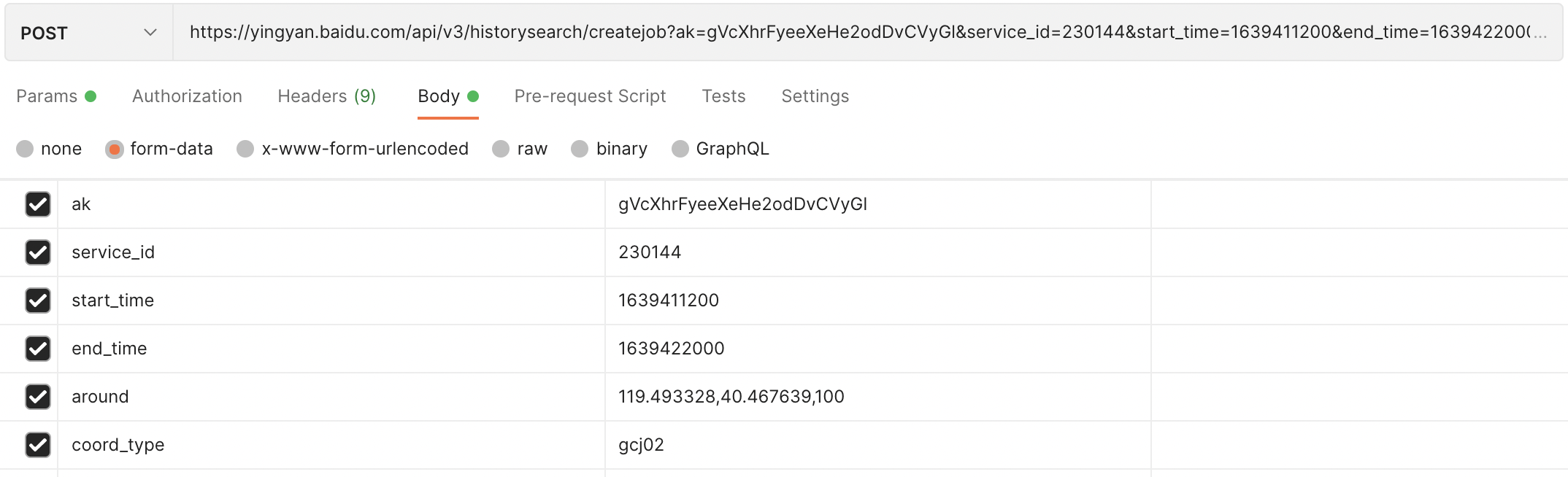Toggle the start_time row checkbox
The image size is (1568, 477).
[x=38, y=300]
